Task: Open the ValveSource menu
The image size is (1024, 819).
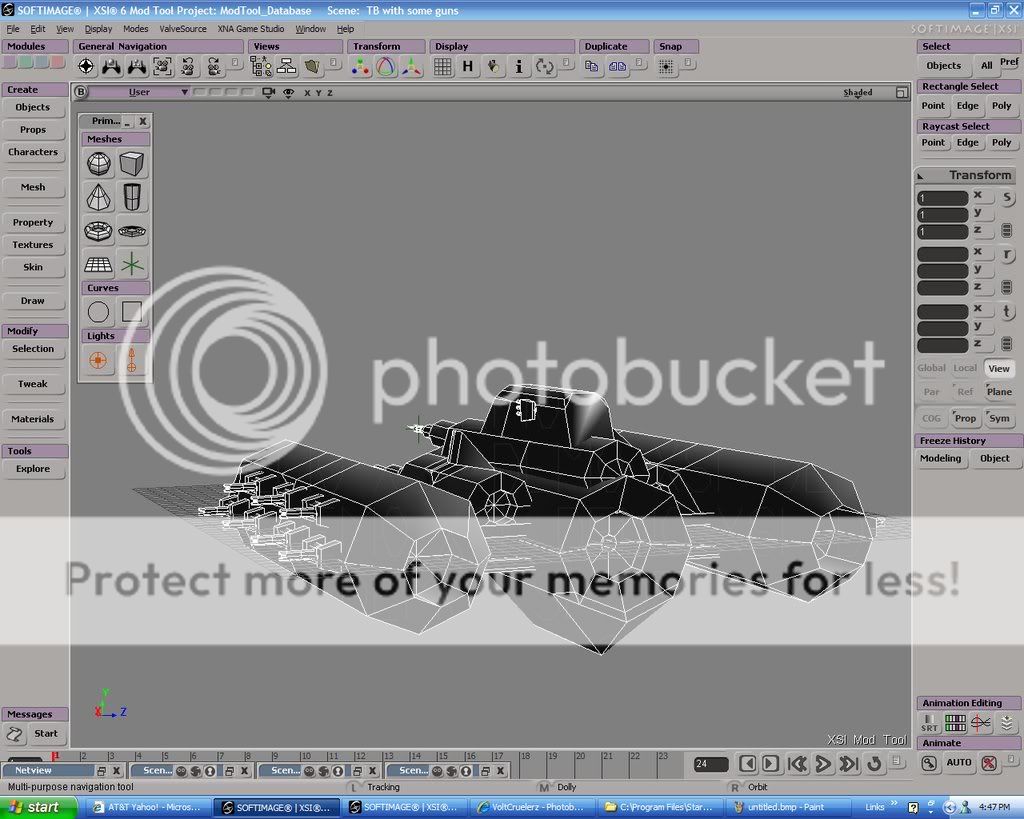Action: coord(183,29)
